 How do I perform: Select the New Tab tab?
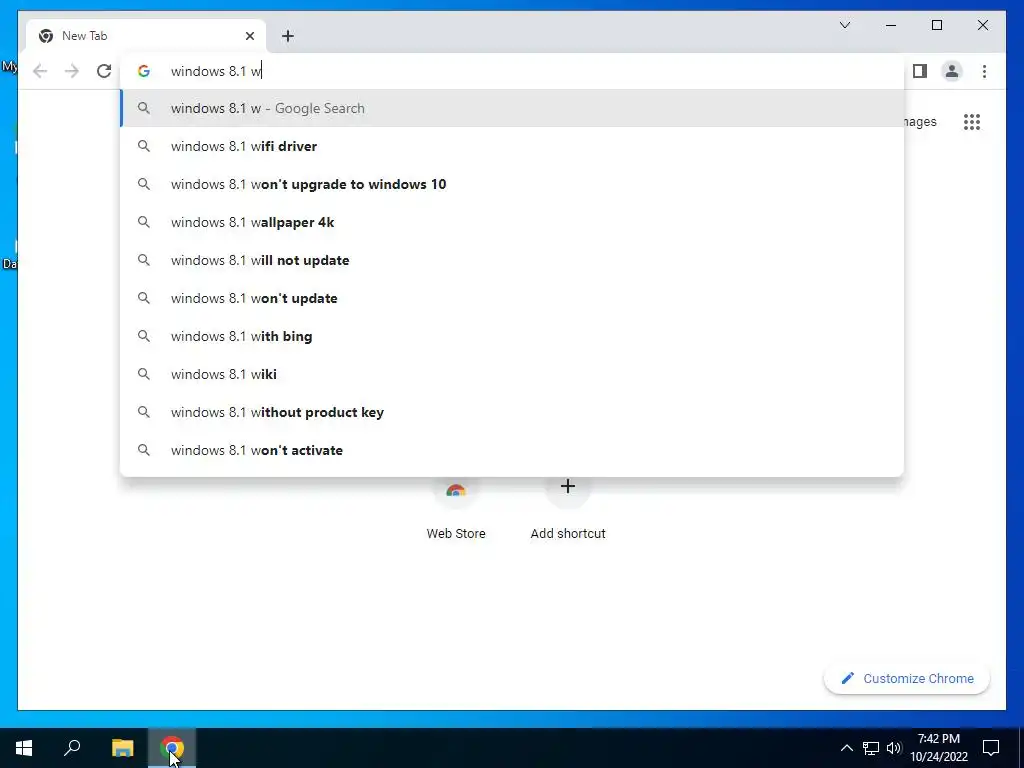point(146,36)
